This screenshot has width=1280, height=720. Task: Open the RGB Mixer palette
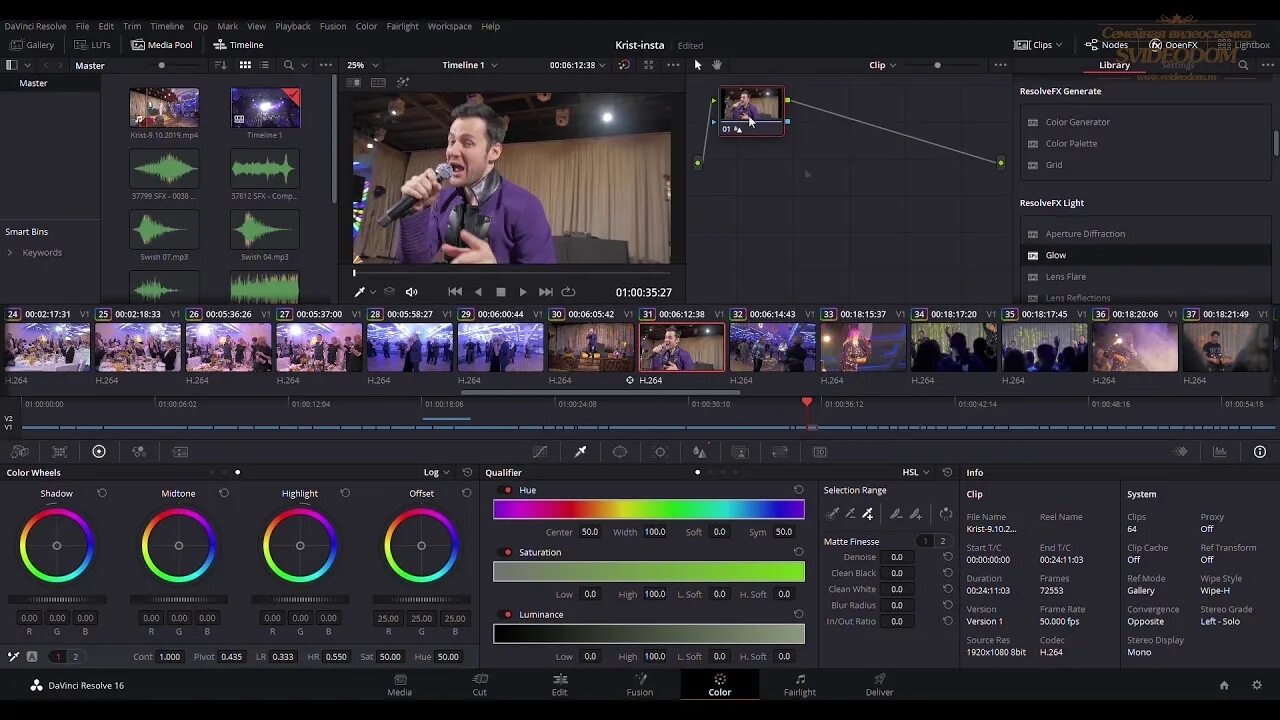point(139,452)
